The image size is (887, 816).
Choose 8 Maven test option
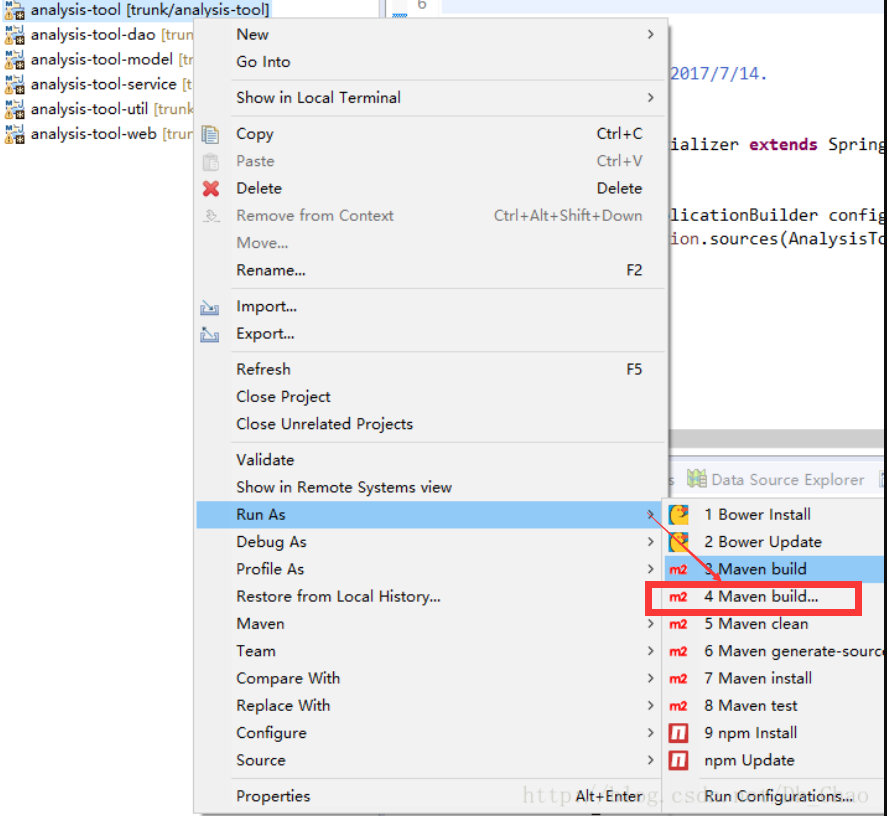[x=775, y=706]
